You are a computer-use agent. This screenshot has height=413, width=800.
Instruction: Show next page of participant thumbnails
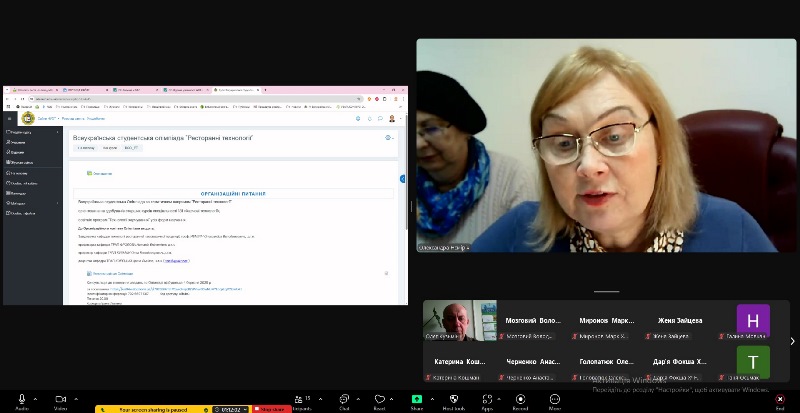point(792,341)
